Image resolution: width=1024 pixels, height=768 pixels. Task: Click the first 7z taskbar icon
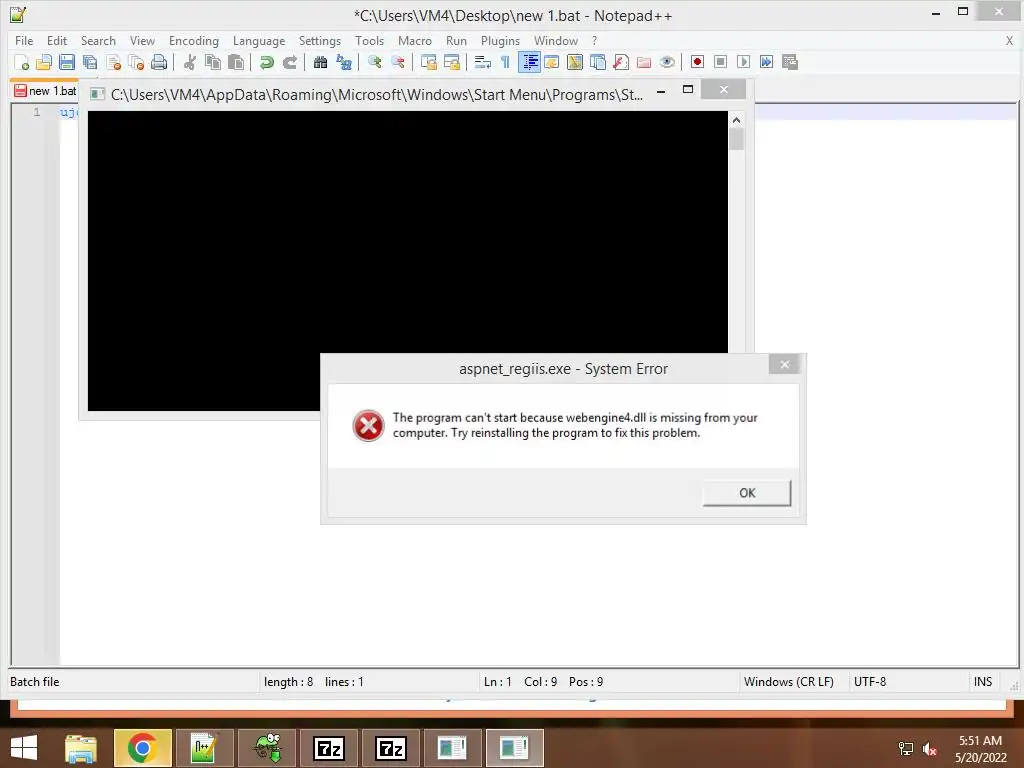[x=328, y=748]
